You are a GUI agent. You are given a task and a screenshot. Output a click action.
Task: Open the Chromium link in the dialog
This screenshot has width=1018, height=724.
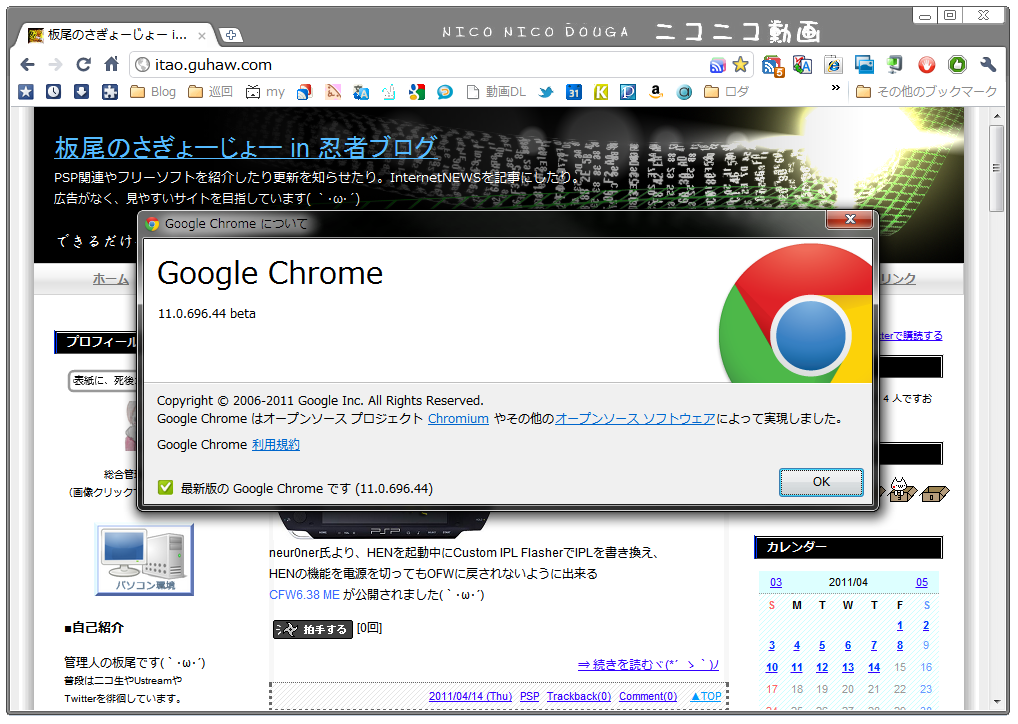tap(458, 419)
